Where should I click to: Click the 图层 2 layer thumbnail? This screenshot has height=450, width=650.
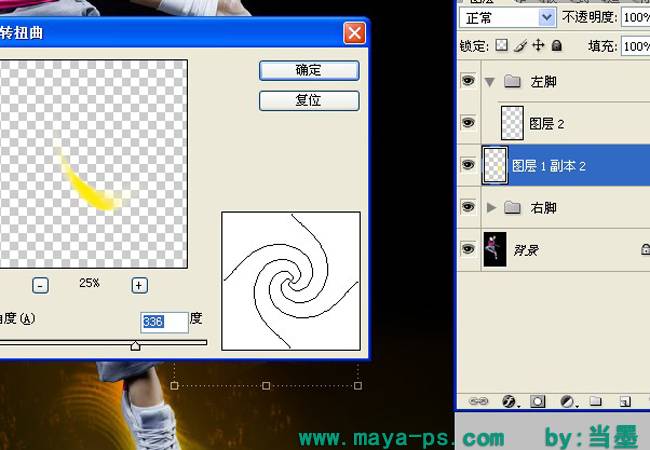tap(512, 123)
